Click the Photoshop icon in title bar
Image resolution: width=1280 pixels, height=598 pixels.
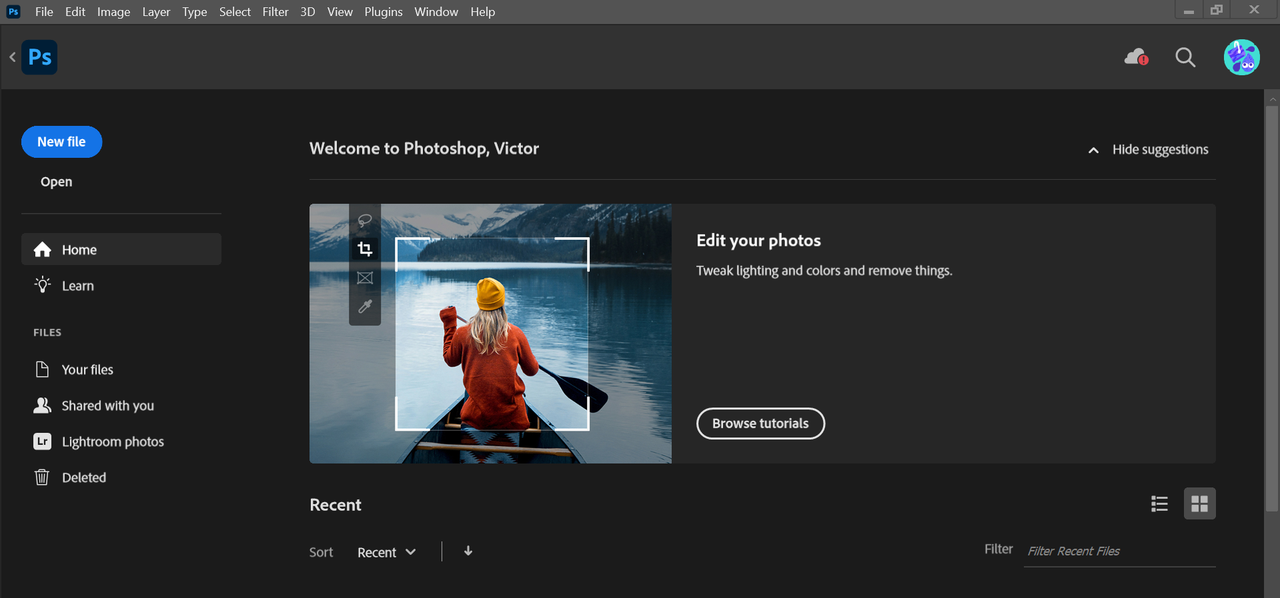(x=14, y=12)
